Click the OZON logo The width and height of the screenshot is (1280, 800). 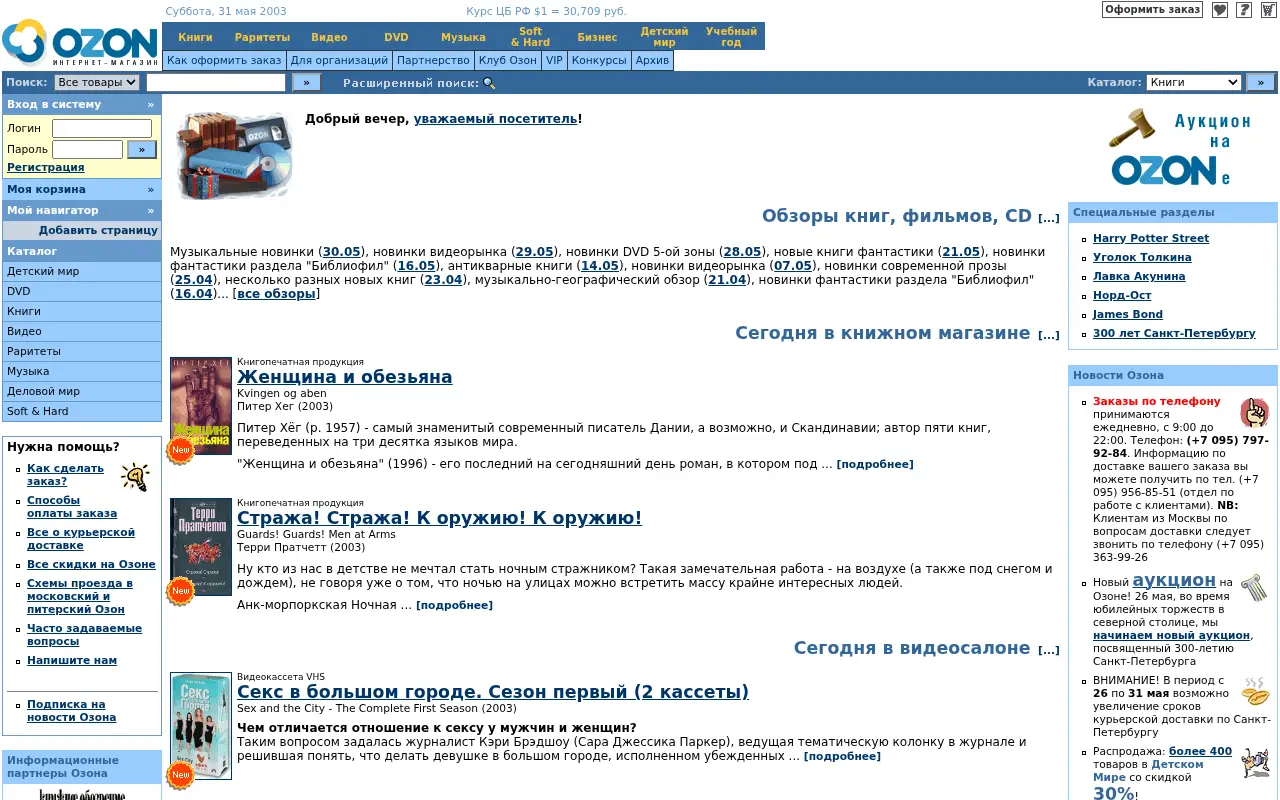tap(80, 44)
